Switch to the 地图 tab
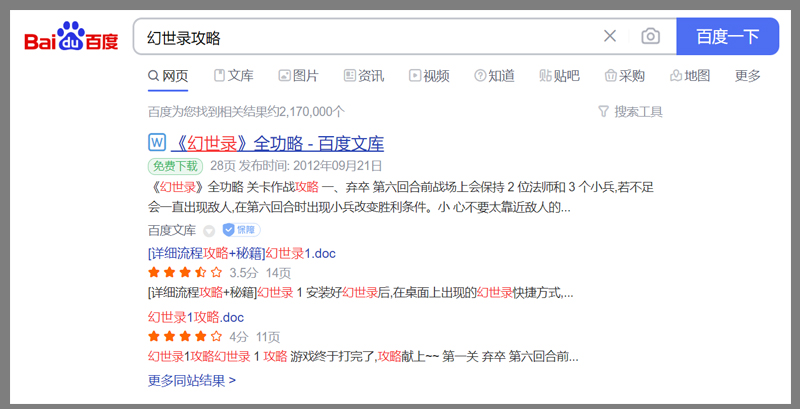 [x=690, y=76]
